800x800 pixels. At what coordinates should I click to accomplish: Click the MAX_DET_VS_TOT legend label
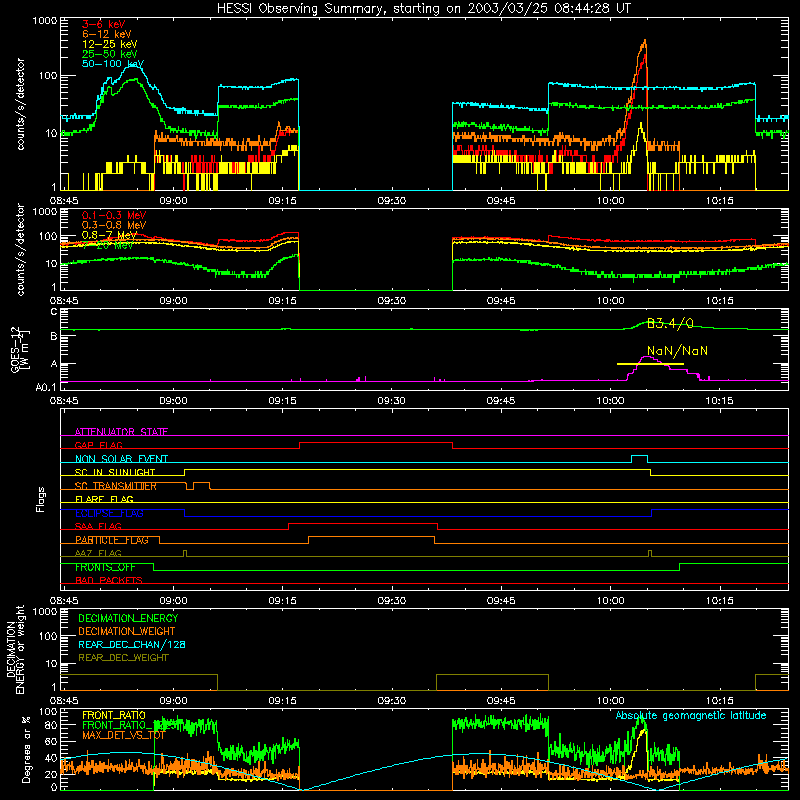123,735
